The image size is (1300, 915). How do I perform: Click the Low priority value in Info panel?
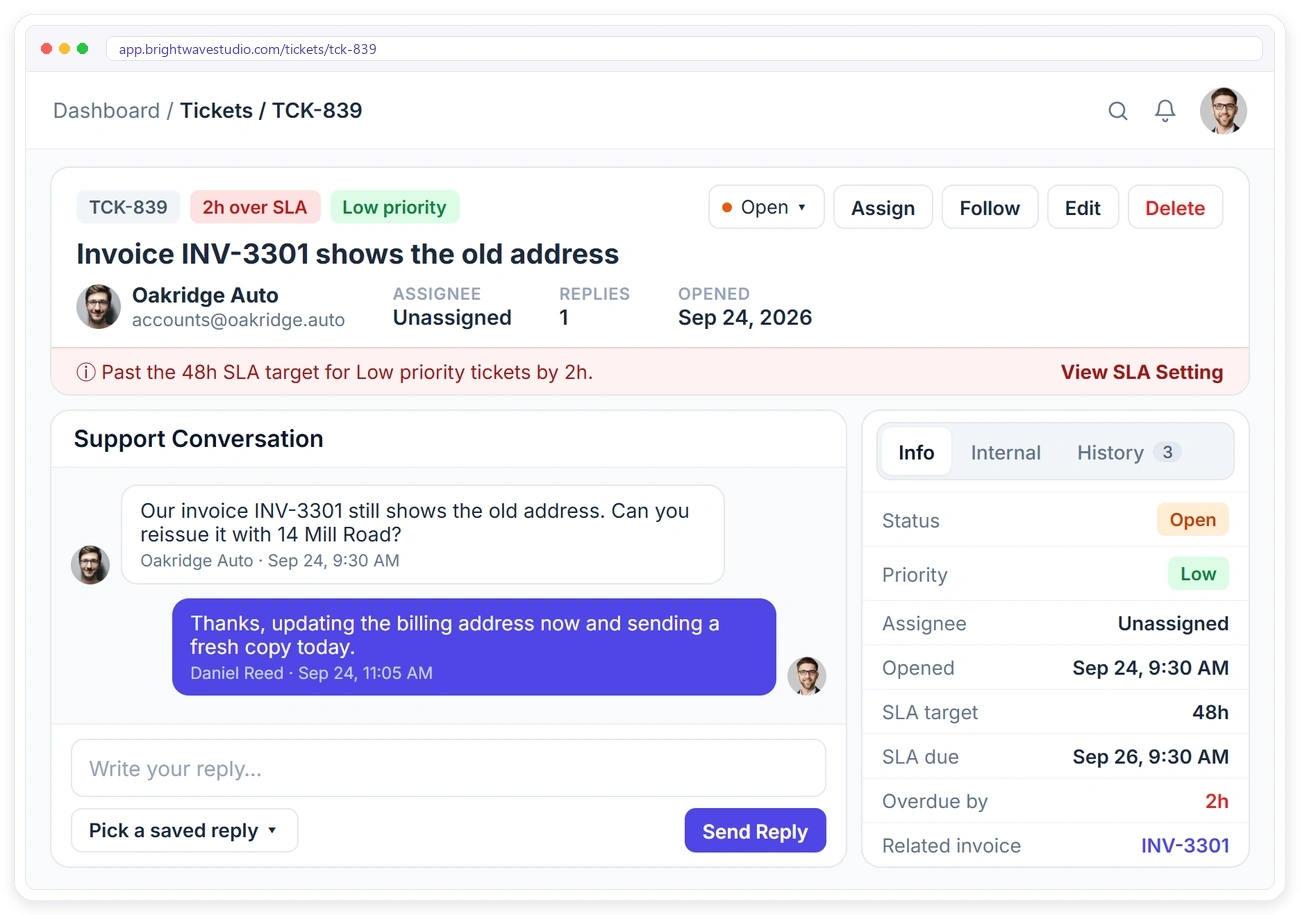point(1198,574)
